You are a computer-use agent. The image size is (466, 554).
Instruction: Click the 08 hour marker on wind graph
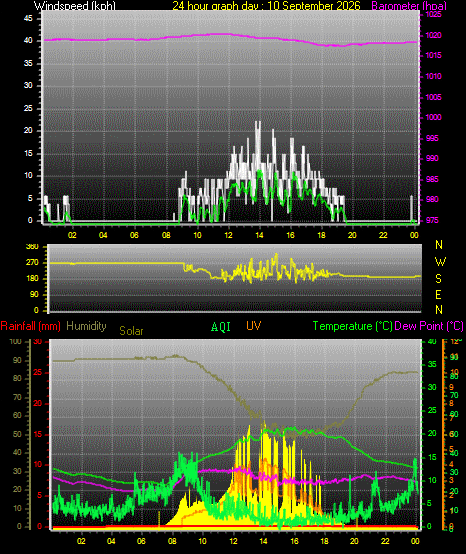(166, 235)
